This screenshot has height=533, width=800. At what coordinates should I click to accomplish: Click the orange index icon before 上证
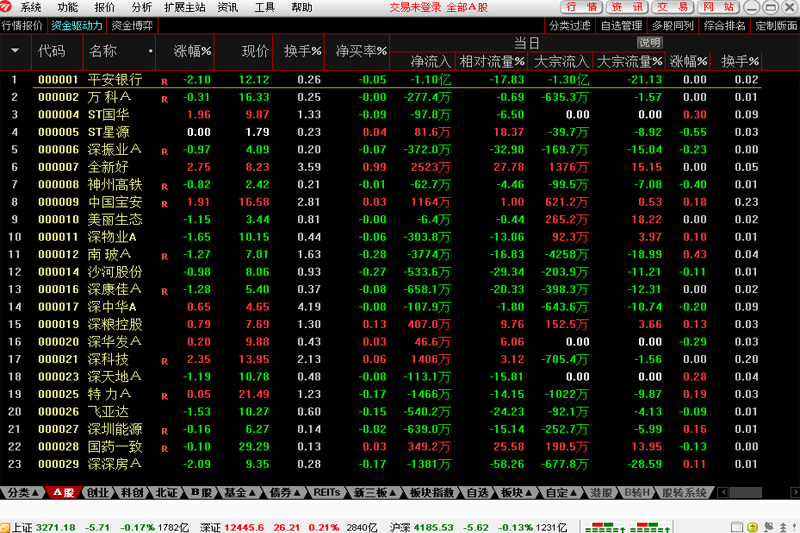5,527
